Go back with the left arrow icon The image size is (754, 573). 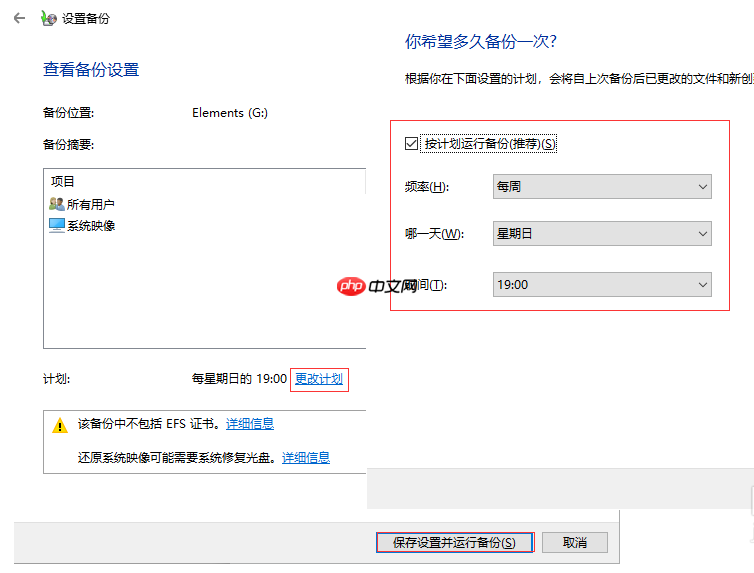(x=19, y=18)
